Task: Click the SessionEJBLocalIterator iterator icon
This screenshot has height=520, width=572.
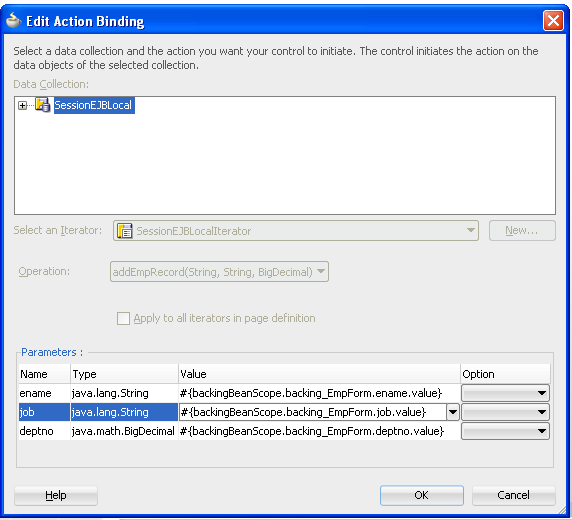Action: pyautogui.click(x=125, y=231)
